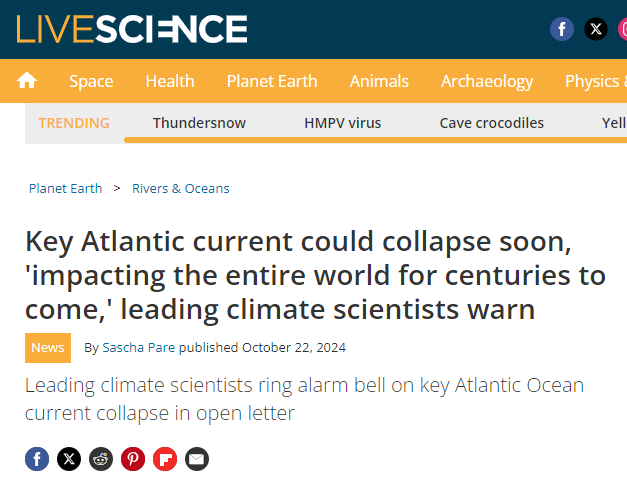View trending topic Thundersnow
This screenshot has width=627, height=485.
(199, 123)
